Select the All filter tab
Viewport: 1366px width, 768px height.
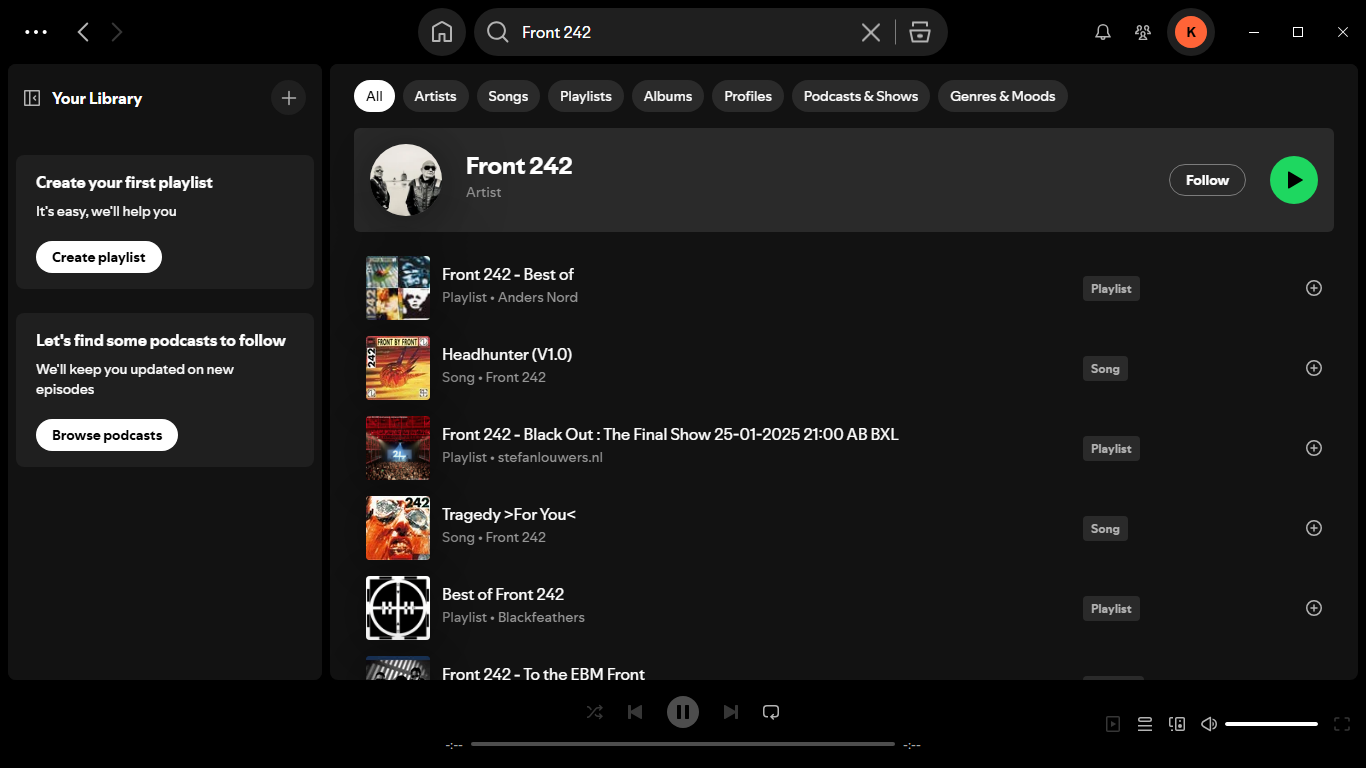coord(374,96)
